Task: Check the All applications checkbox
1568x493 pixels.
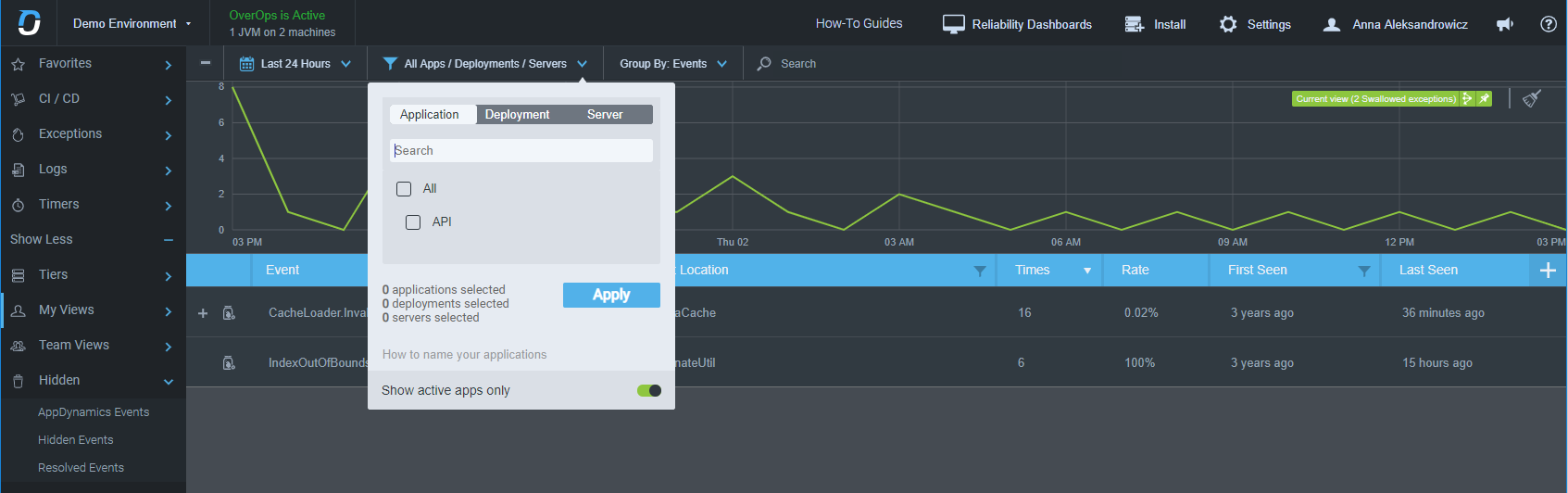Action: pyautogui.click(x=404, y=189)
